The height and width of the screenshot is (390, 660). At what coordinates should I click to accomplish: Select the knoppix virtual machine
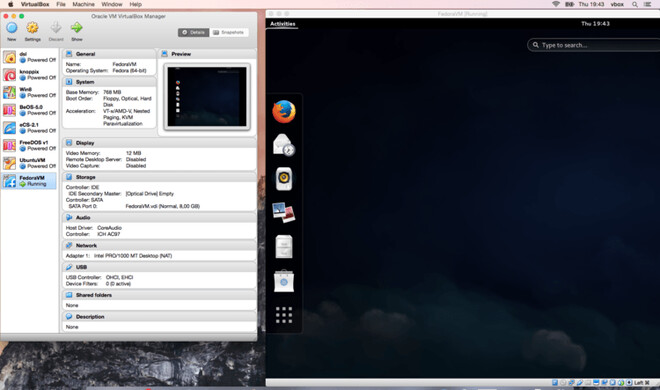pos(29,74)
